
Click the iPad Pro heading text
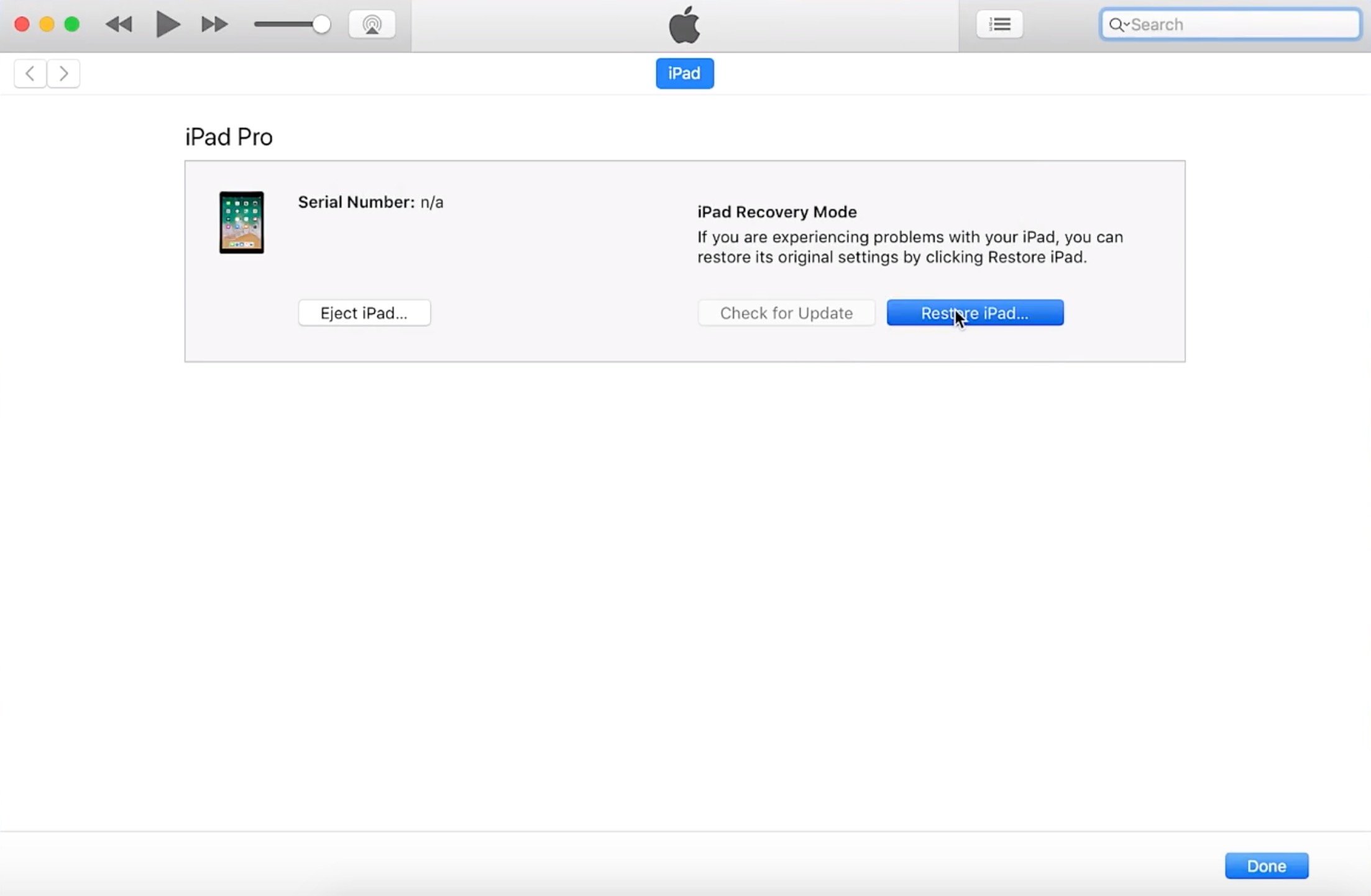click(229, 137)
